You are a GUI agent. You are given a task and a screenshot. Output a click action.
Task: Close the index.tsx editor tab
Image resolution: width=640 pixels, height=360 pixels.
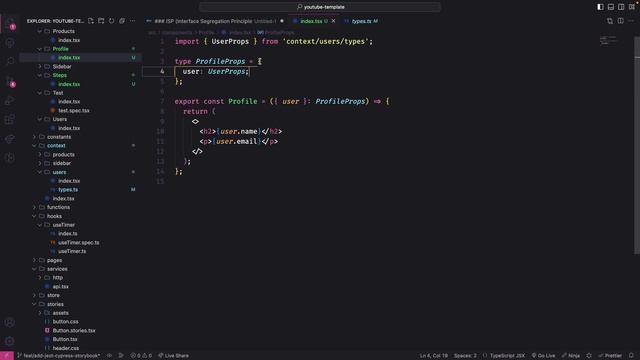click(x=333, y=21)
